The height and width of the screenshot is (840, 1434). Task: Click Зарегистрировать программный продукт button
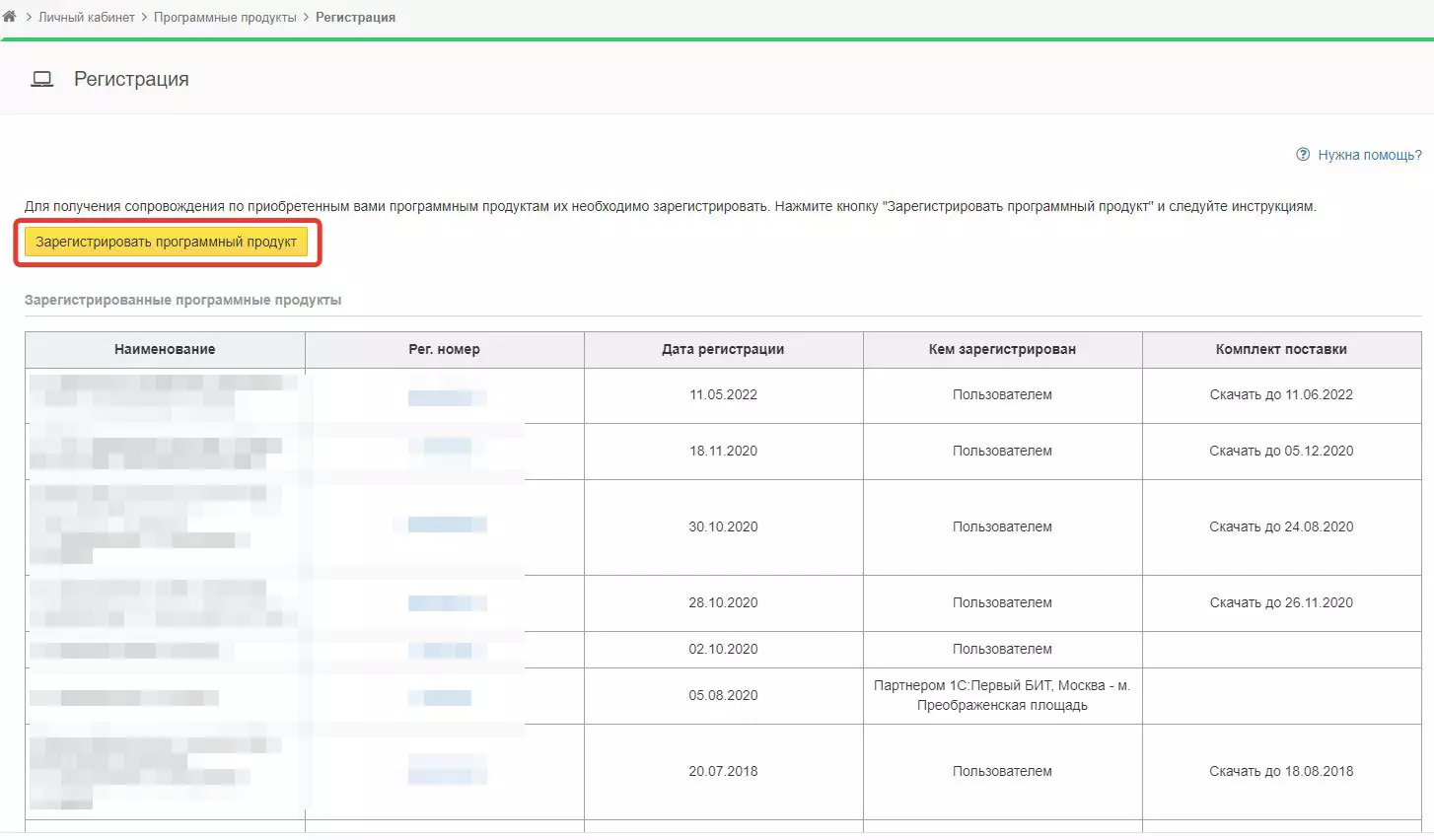166,242
